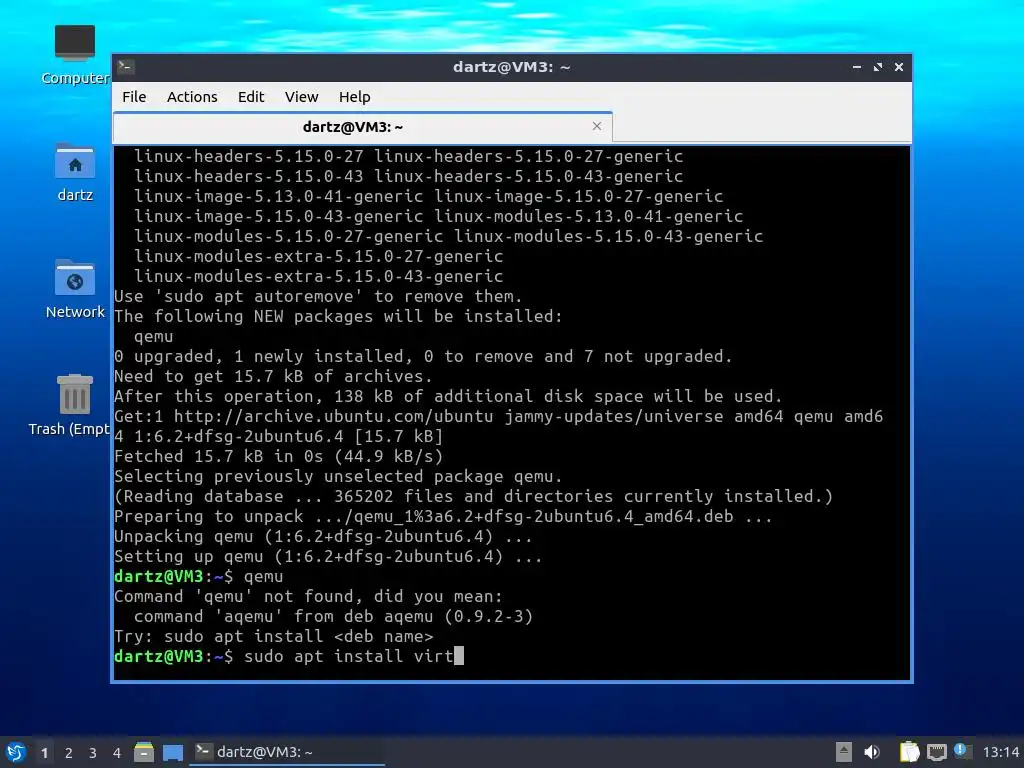Click 'Fetched 15.7 kB in 0s' line
1024x768 pixels.
tap(278, 456)
